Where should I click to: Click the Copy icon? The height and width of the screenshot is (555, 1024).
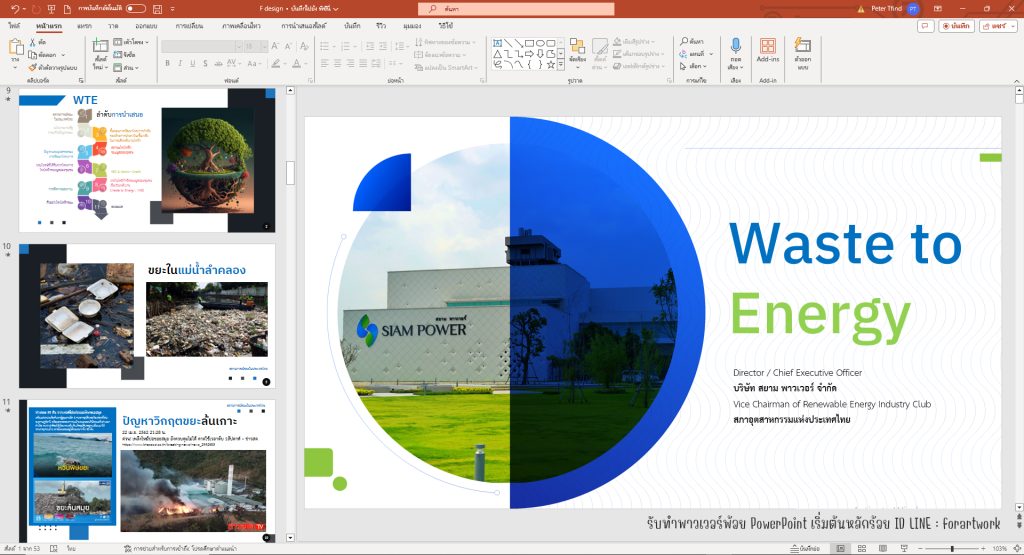coord(33,55)
